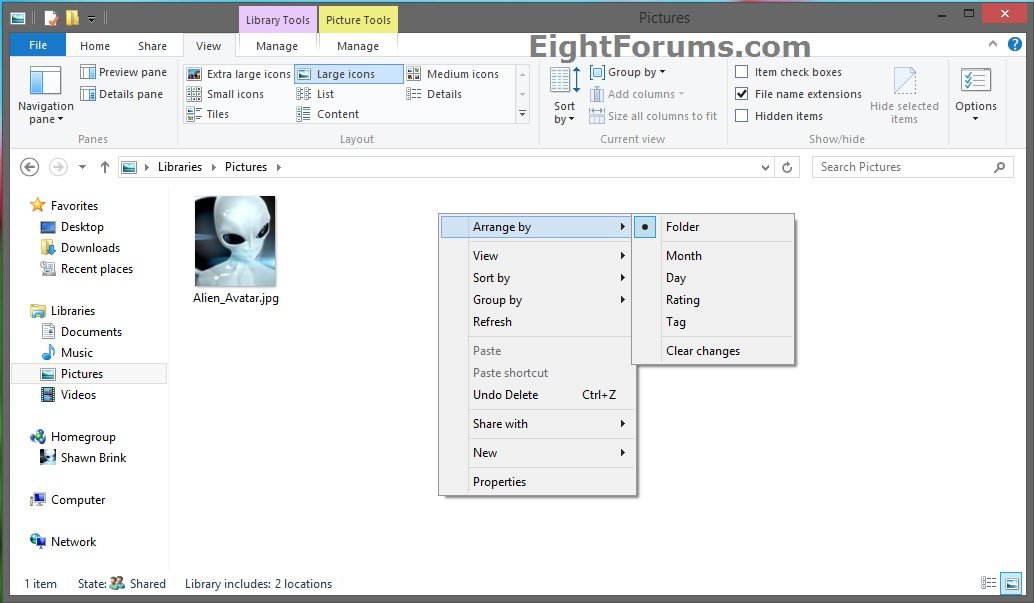
Task: Click the Refresh button beside address bar
Action: [787, 167]
